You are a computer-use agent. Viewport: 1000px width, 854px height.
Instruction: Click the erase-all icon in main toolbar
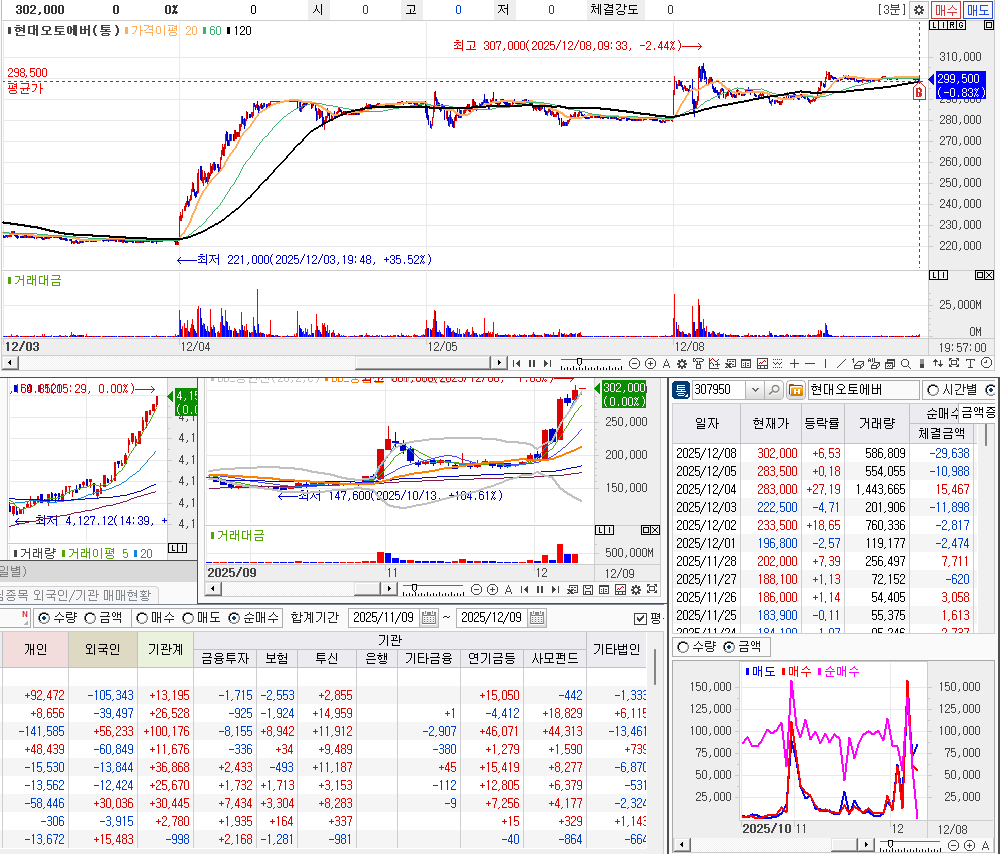[x=874, y=364]
